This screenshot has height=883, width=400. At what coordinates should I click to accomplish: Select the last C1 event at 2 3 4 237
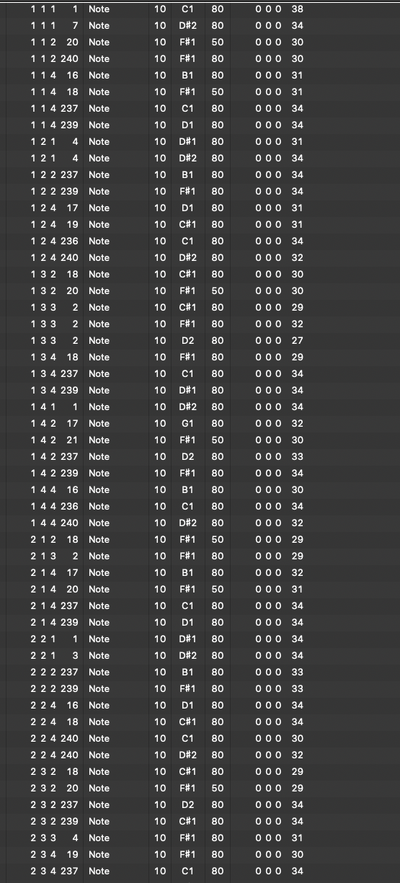coord(200,871)
